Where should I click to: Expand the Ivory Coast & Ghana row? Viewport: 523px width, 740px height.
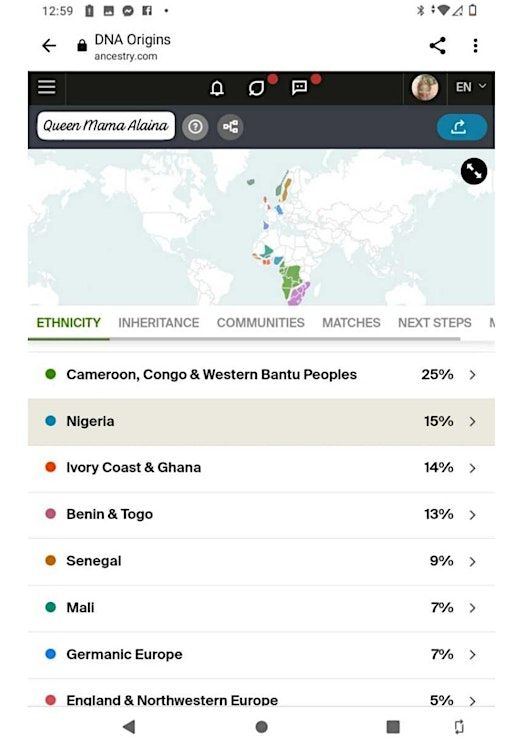point(262,468)
